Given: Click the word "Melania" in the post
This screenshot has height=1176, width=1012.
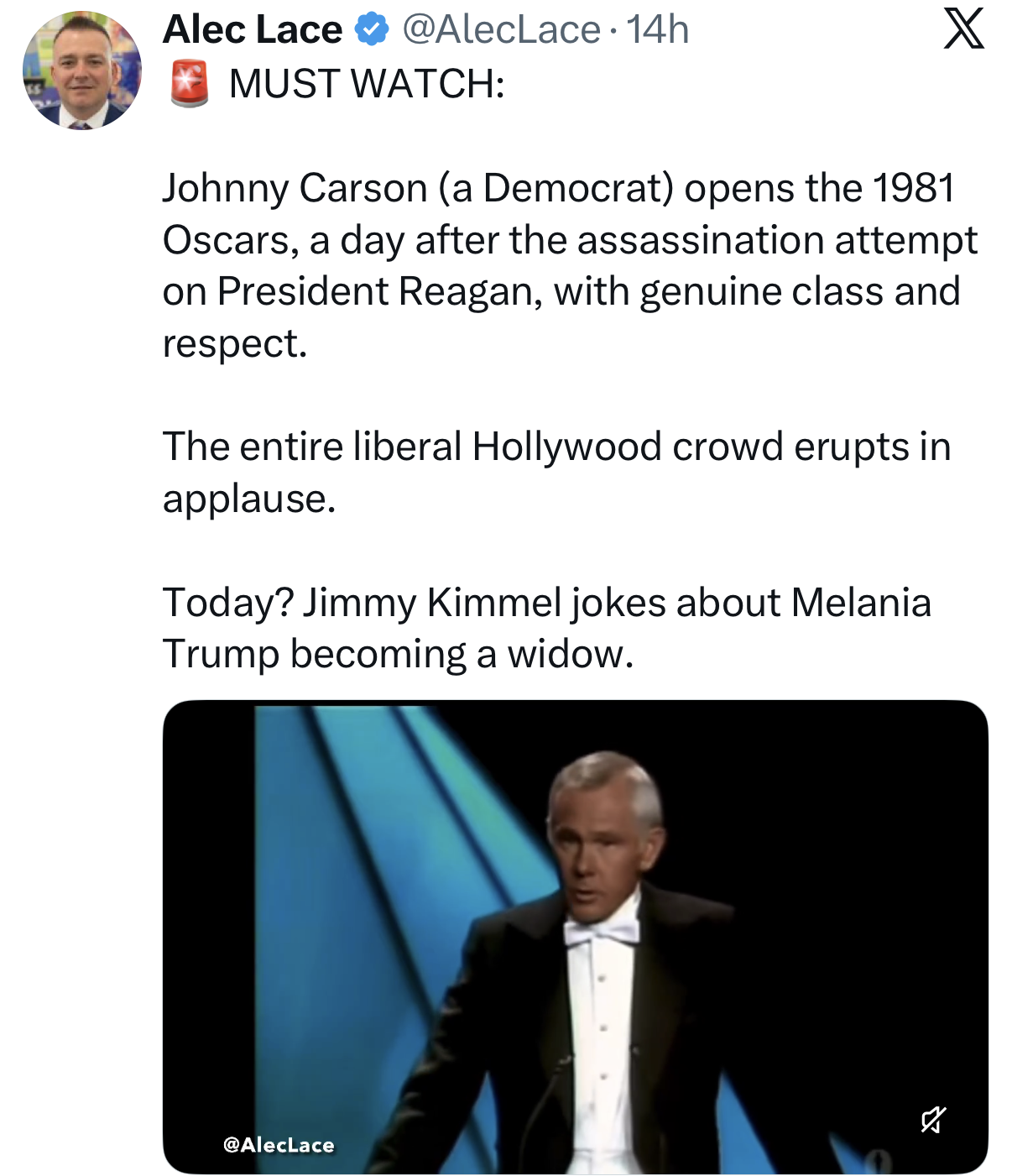Looking at the screenshot, I should (x=860, y=603).
